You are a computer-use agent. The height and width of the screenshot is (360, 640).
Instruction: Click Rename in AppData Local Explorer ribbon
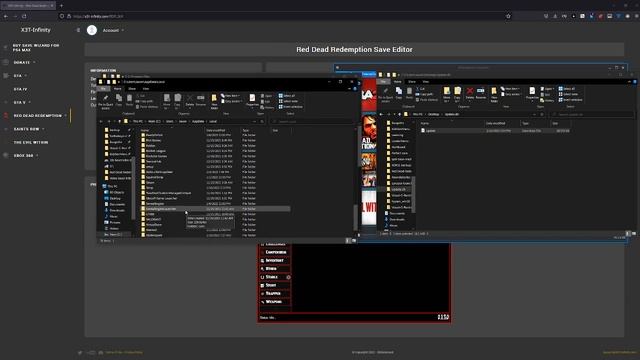(x=200, y=100)
